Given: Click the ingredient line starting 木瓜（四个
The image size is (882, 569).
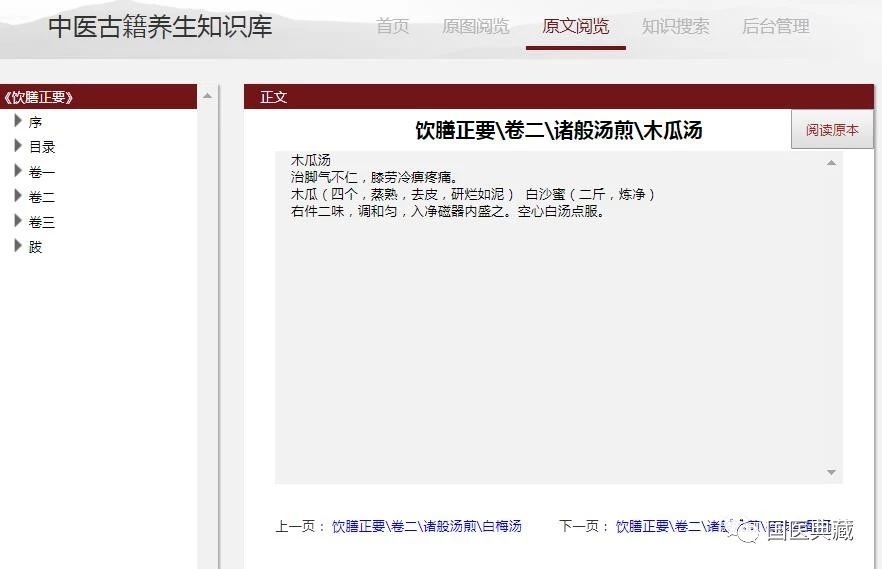Looking at the screenshot, I should click(x=474, y=195).
